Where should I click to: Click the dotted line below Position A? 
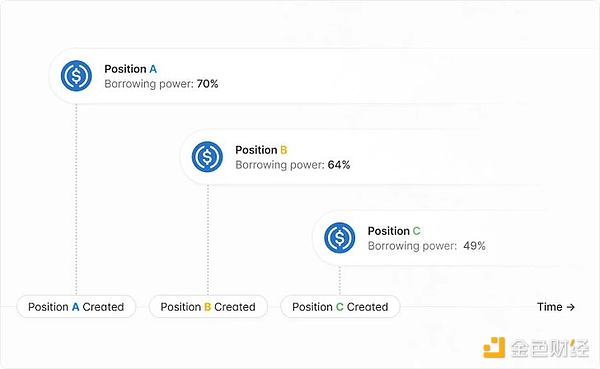coord(76,199)
